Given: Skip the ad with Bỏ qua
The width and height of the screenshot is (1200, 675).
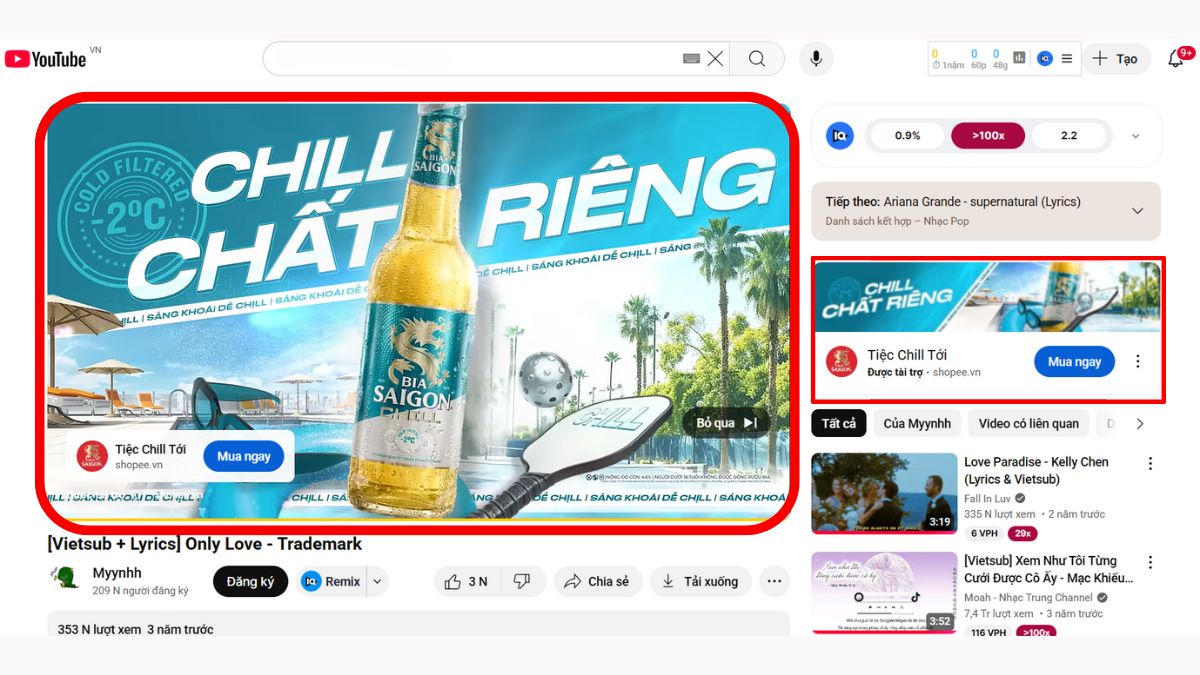Looking at the screenshot, I should (x=726, y=423).
